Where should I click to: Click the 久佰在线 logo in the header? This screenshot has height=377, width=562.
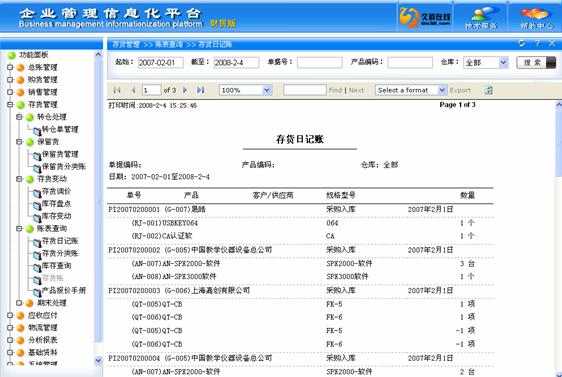tap(425, 17)
